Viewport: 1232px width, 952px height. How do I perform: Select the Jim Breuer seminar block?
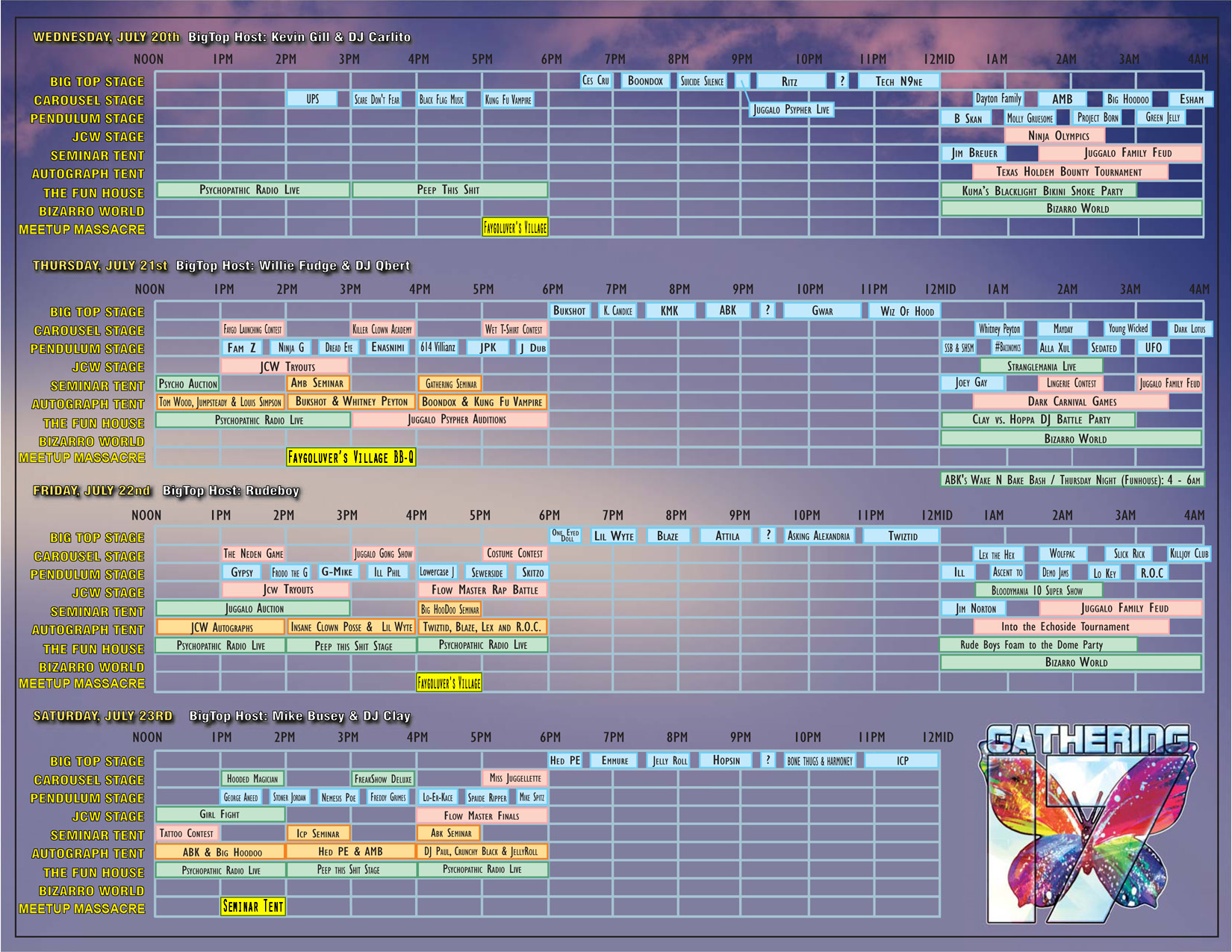974,153
